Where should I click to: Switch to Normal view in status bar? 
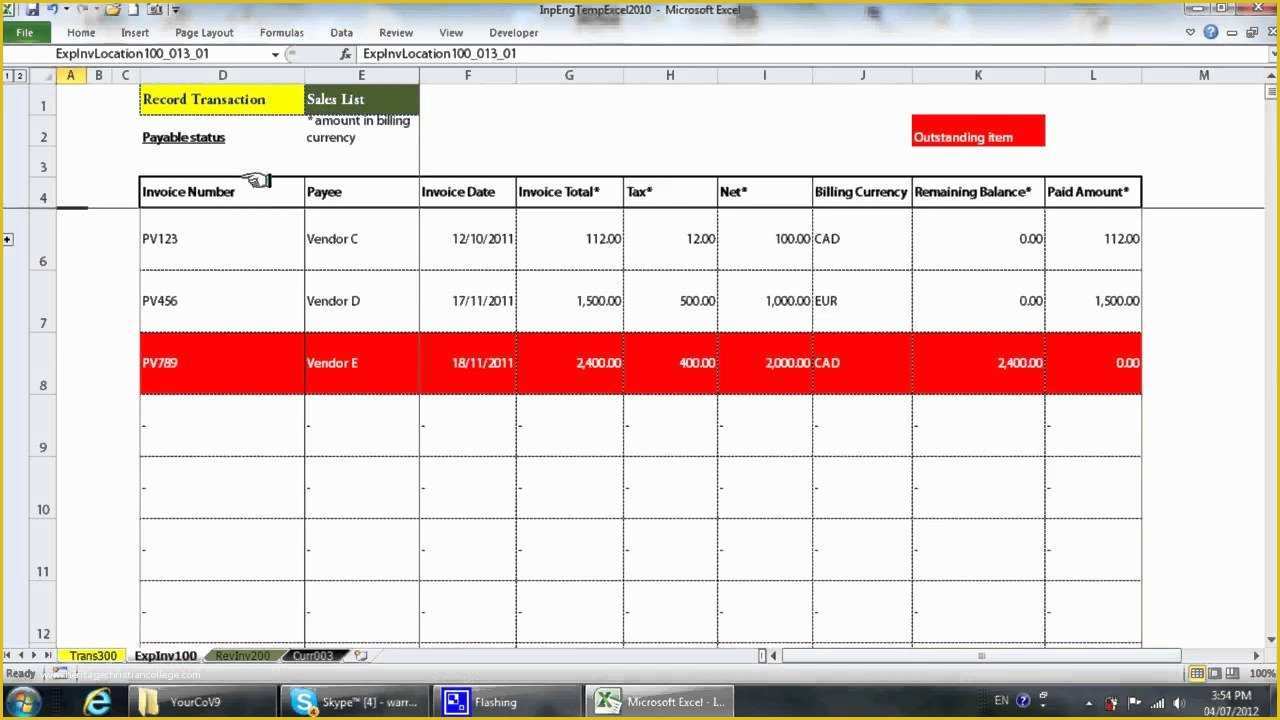click(x=1197, y=674)
